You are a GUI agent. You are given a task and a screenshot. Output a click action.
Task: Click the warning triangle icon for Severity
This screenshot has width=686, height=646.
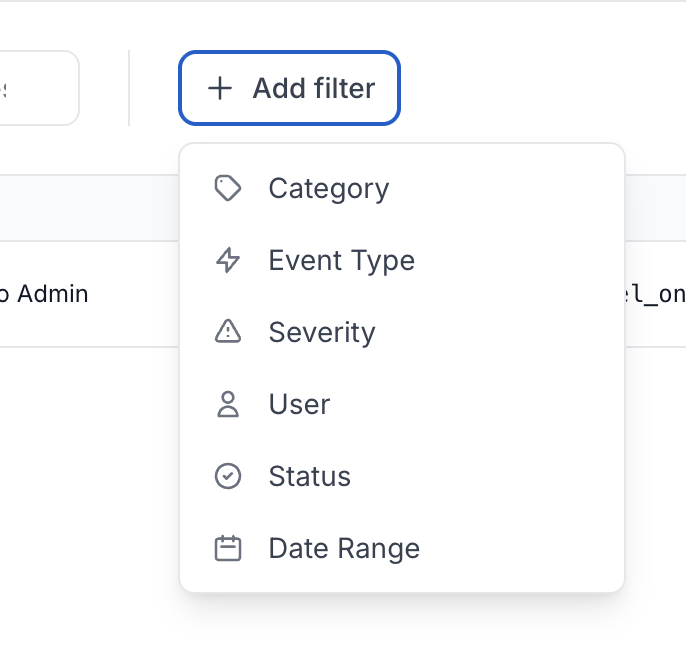click(x=228, y=332)
